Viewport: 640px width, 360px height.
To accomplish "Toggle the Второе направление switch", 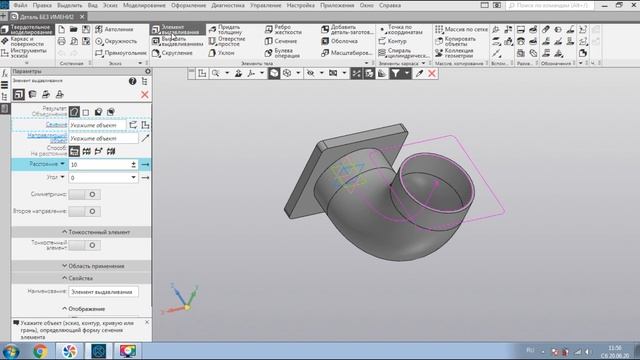I will (84, 211).
